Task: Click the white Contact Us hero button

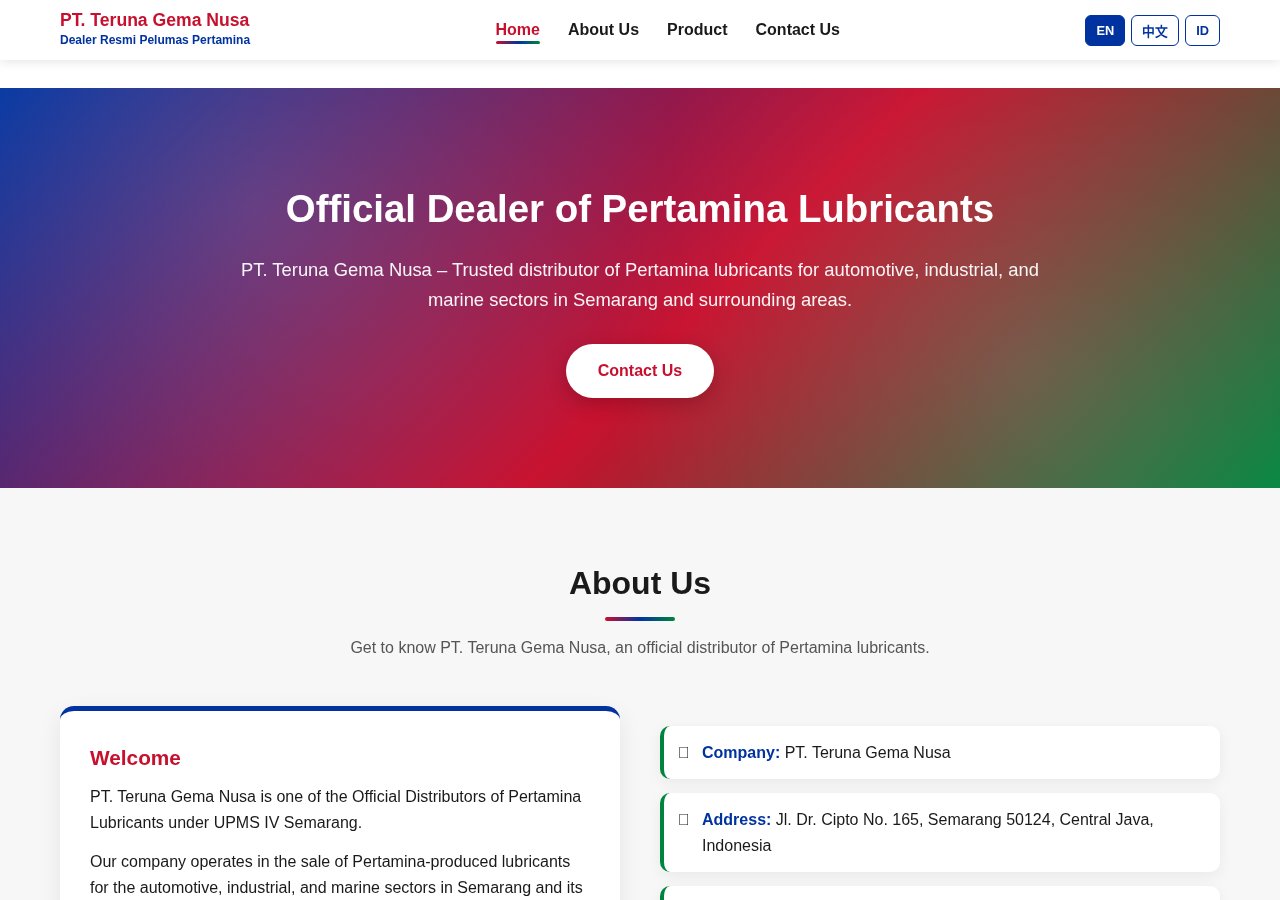Action: tap(640, 371)
